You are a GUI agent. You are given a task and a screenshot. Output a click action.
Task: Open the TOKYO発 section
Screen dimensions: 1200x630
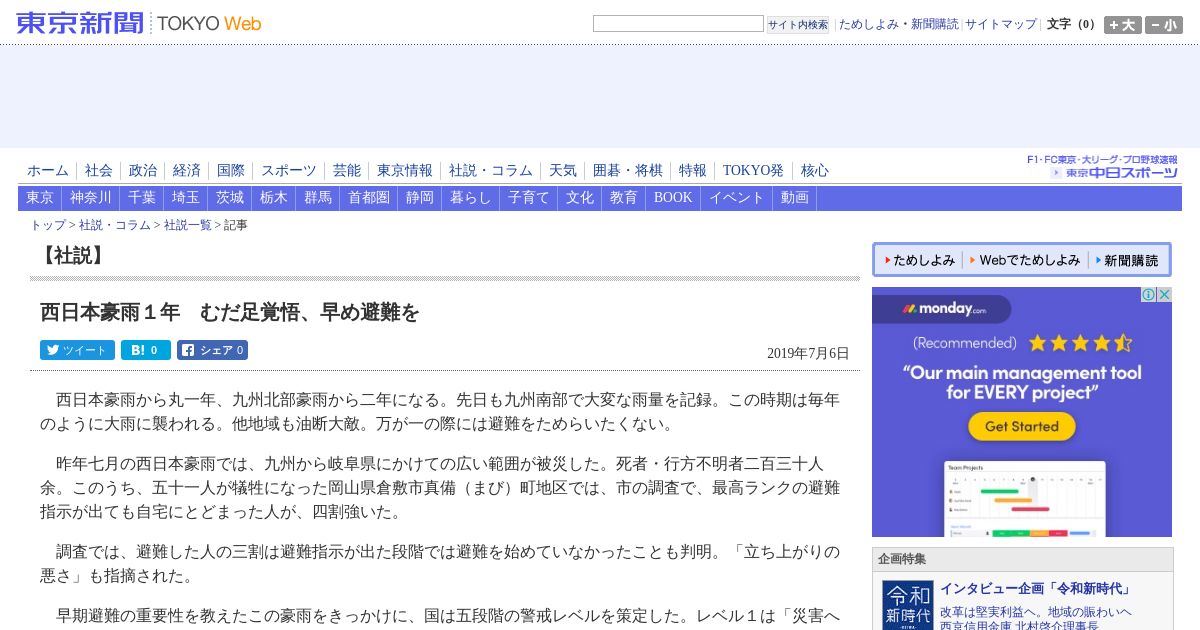click(x=753, y=171)
